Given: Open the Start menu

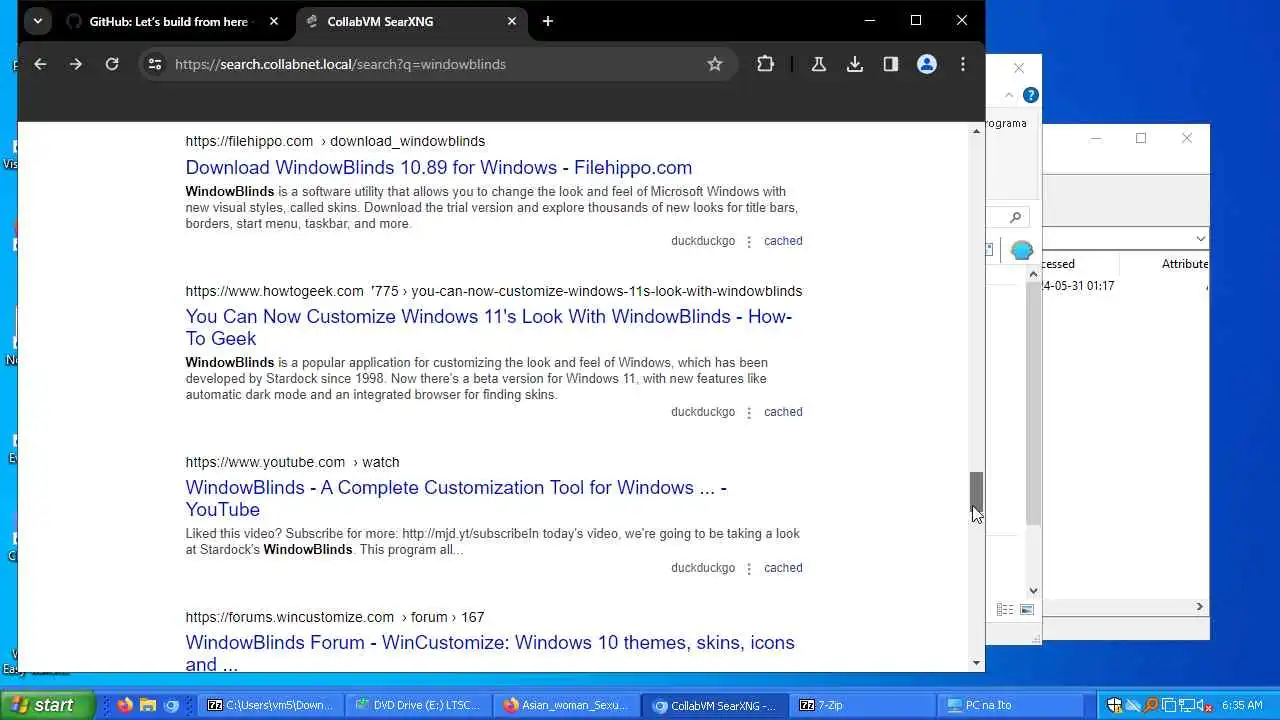Looking at the screenshot, I should [x=48, y=705].
